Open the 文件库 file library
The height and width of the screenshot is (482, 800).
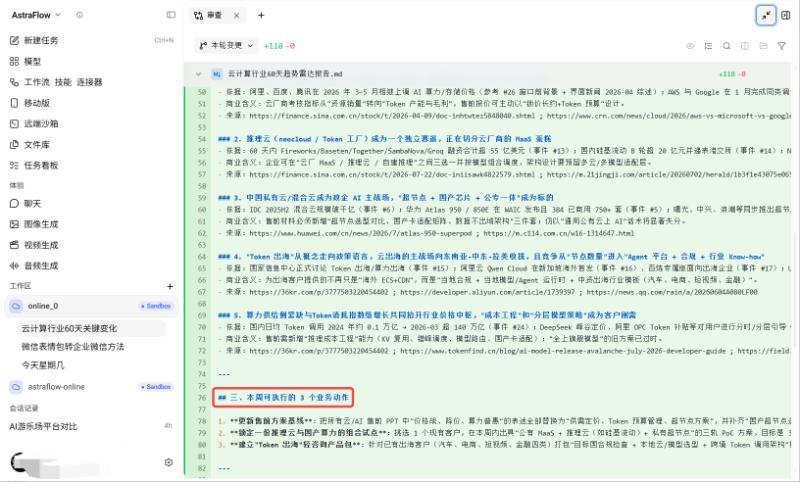37,145
